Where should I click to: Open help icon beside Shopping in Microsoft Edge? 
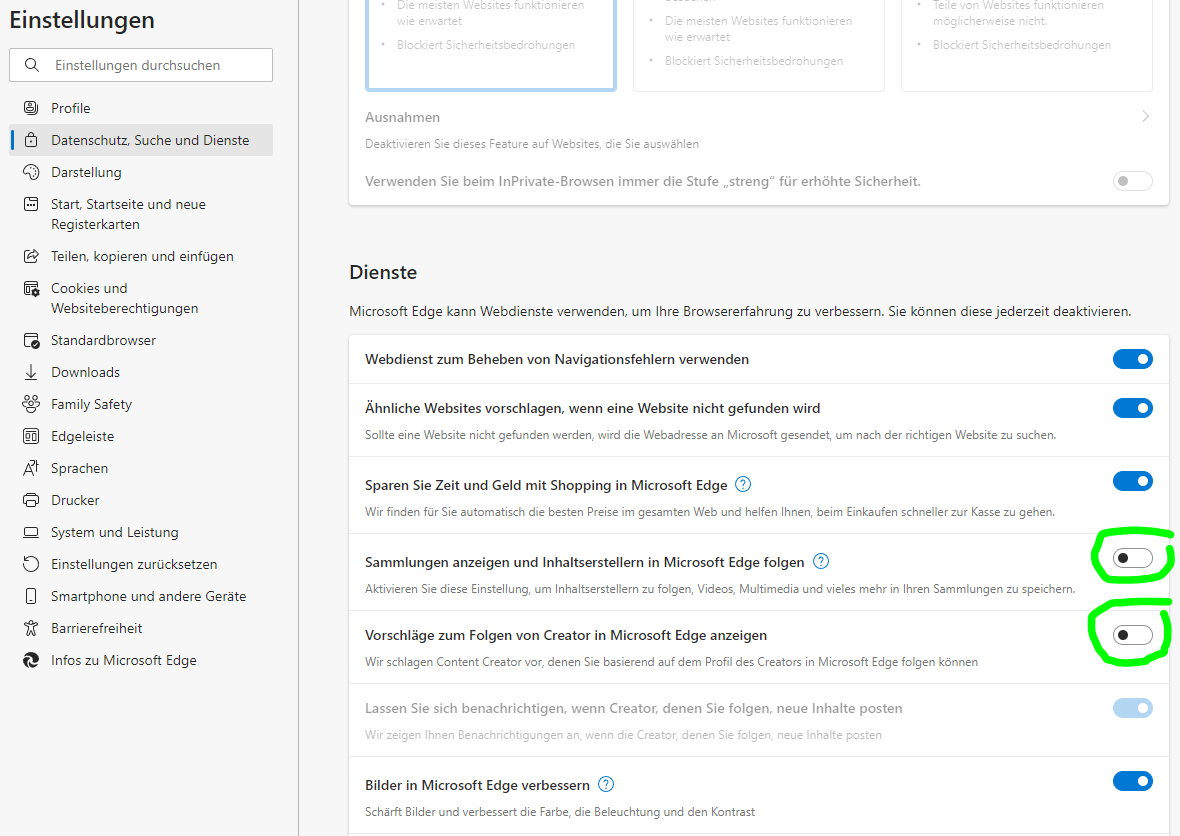click(743, 485)
